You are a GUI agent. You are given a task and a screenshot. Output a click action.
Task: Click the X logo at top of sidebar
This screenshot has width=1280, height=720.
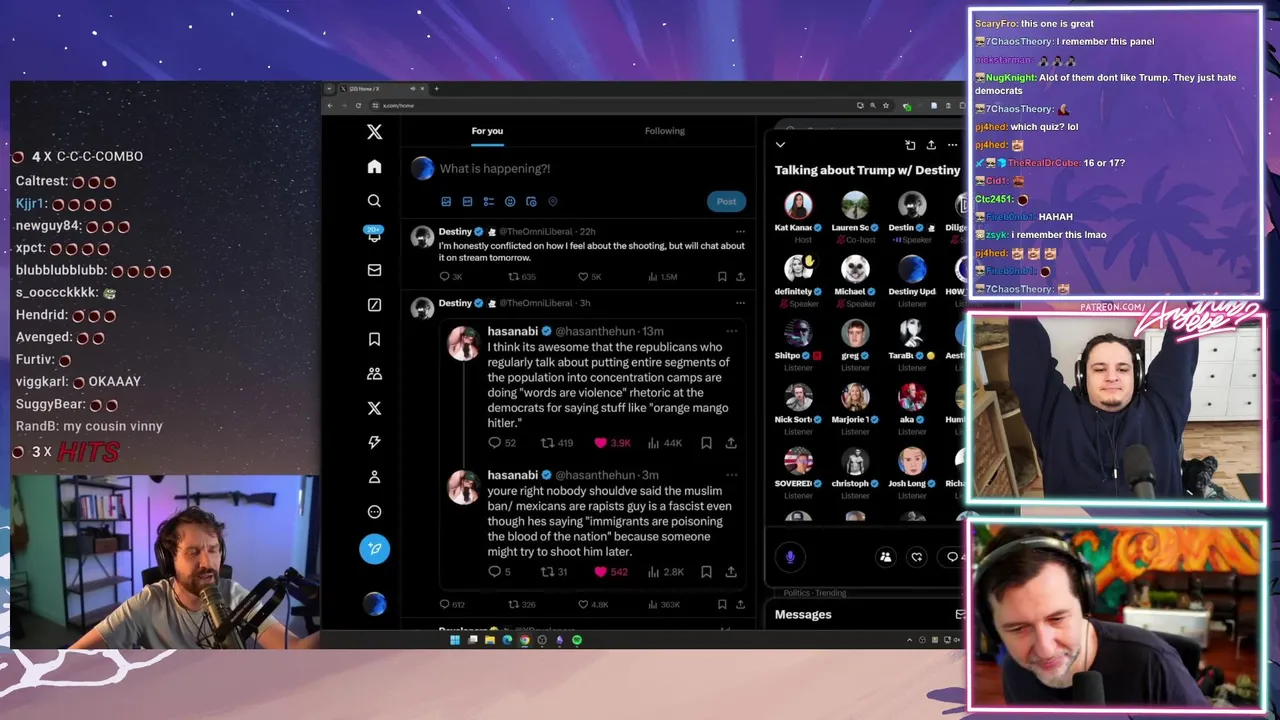[x=374, y=131]
